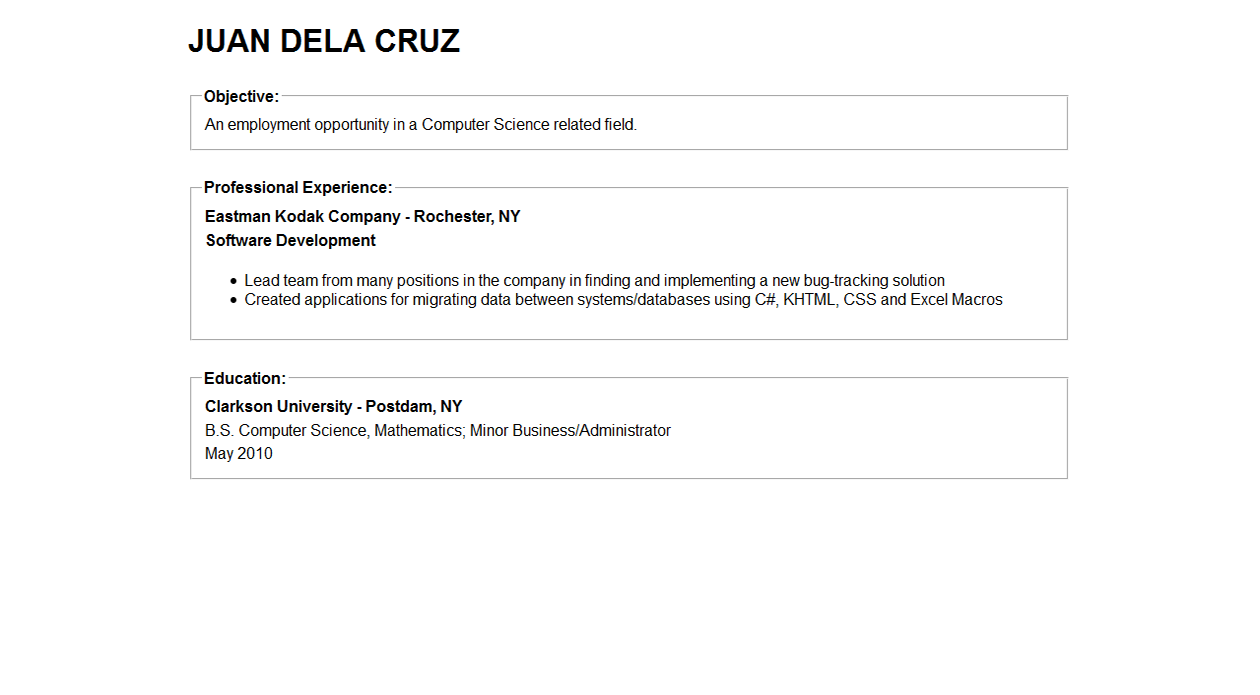This screenshot has width=1260, height=695.
Task: Click the Objective section label
Action: [x=241, y=97]
